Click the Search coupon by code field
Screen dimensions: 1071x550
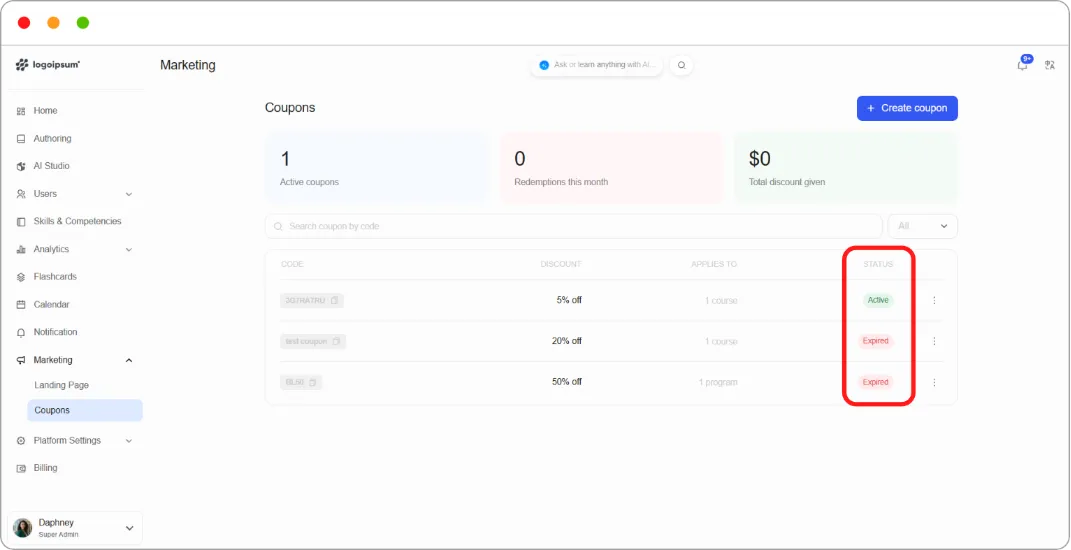tap(574, 226)
